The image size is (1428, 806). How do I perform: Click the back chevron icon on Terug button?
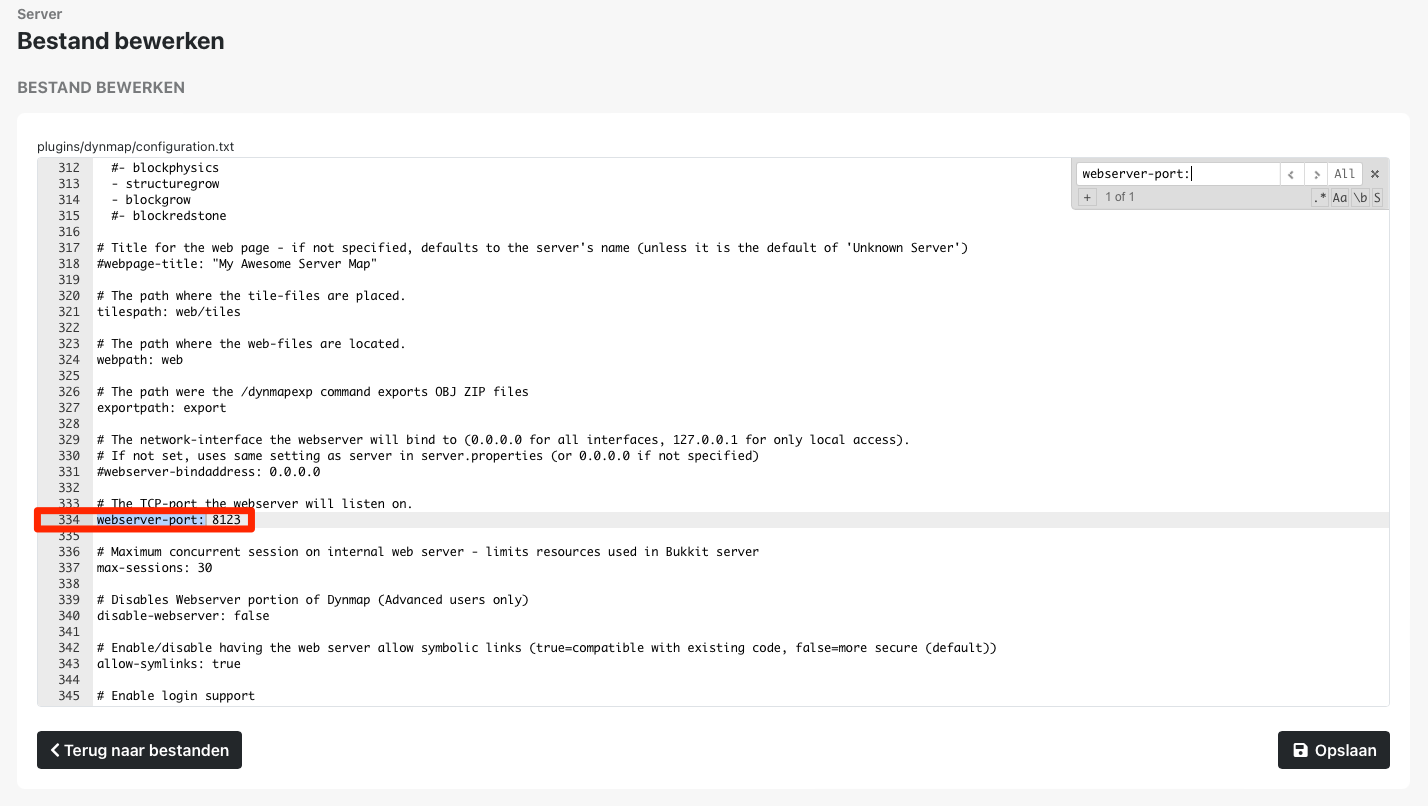(55, 750)
